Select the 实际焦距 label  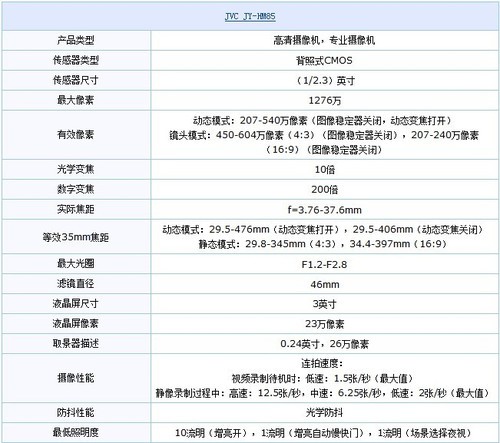(76, 209)
